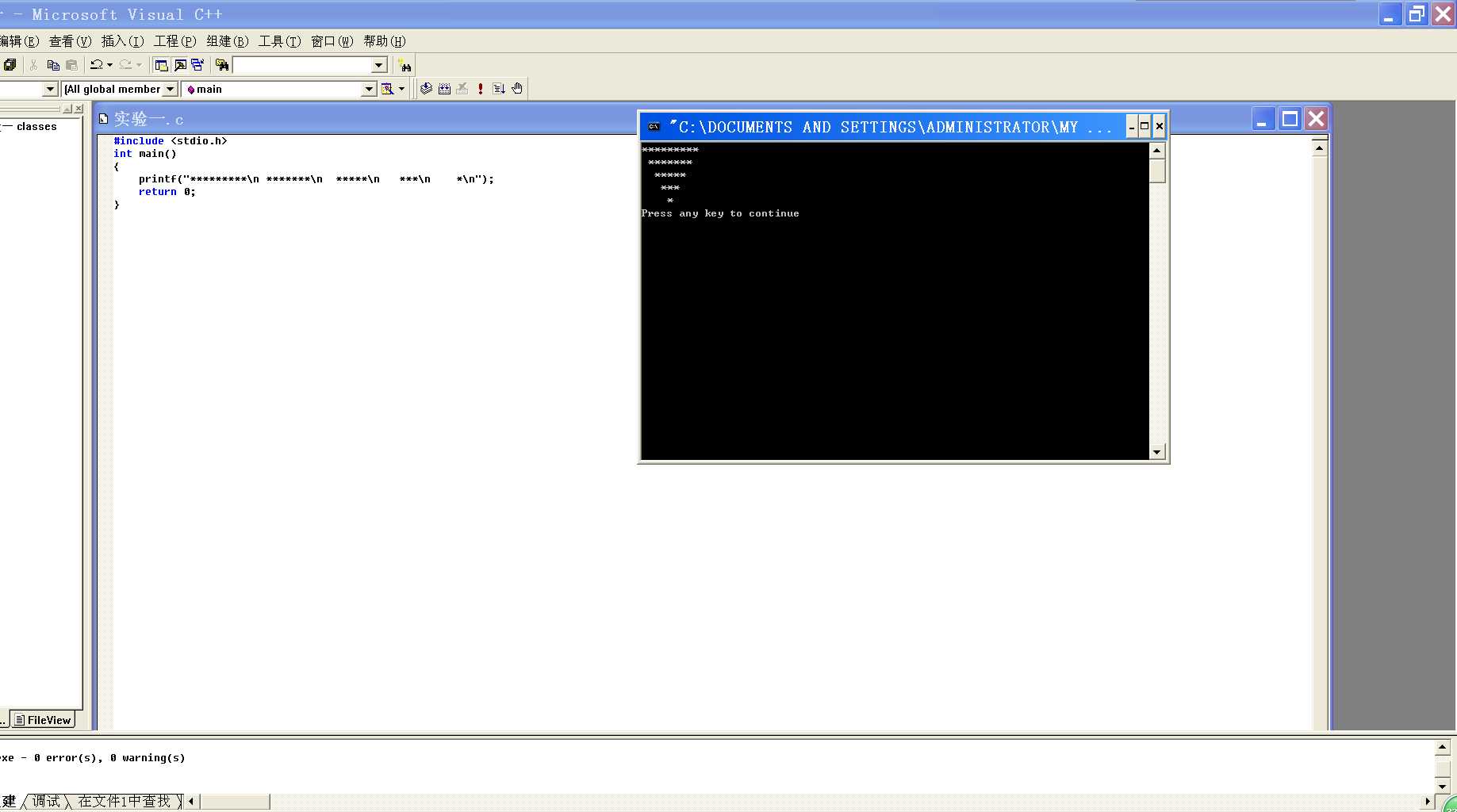This screenshot has width=1457, height=812.
Task: Open the 帮助(H) Help menu
Action: (384, 41)
